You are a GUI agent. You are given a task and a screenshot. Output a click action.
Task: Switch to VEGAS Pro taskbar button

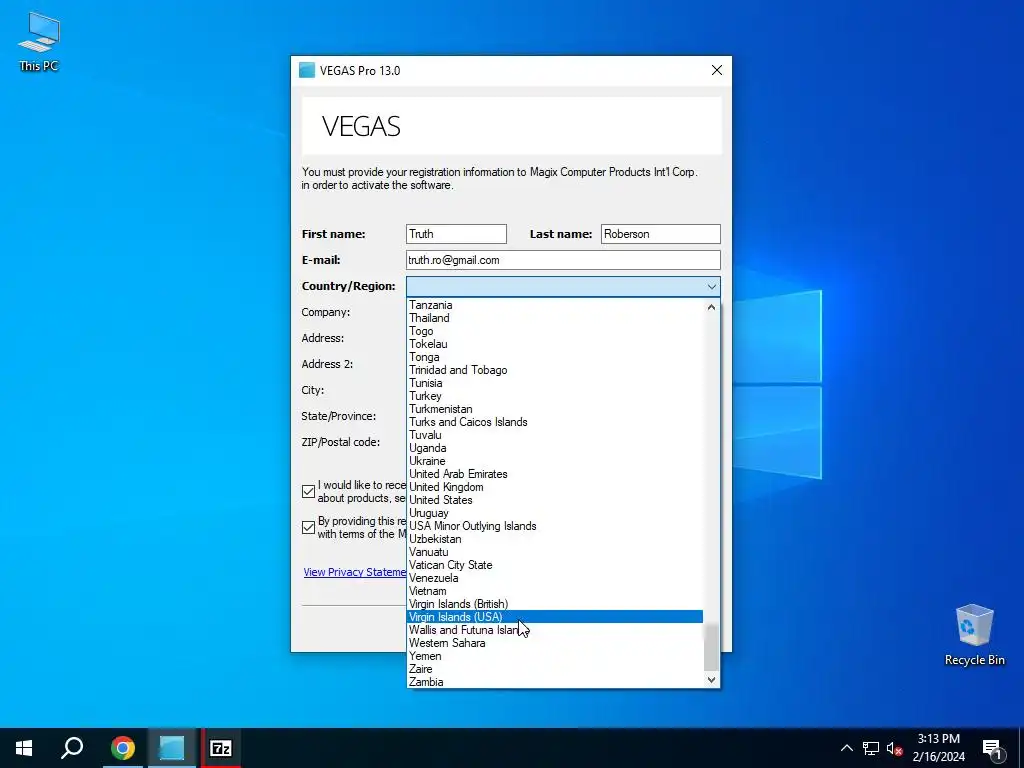pos(172,748)
